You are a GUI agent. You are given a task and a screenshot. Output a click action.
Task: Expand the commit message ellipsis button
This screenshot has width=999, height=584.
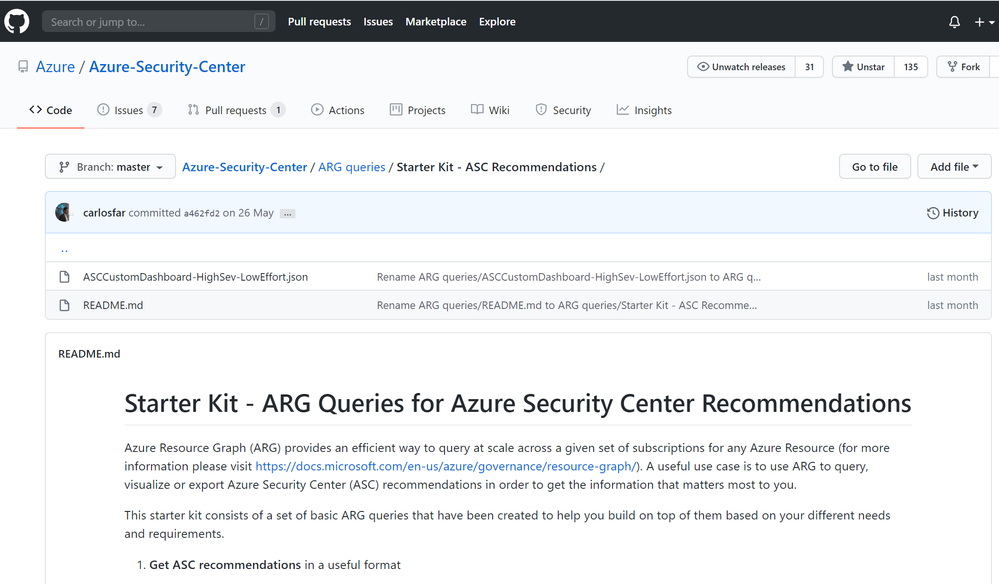point(288,214)
